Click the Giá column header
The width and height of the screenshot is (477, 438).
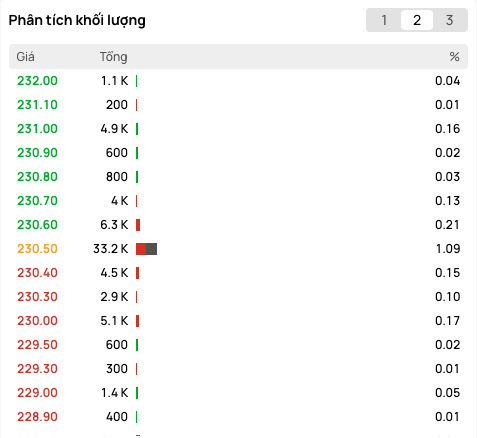click(x=25, y=57)
